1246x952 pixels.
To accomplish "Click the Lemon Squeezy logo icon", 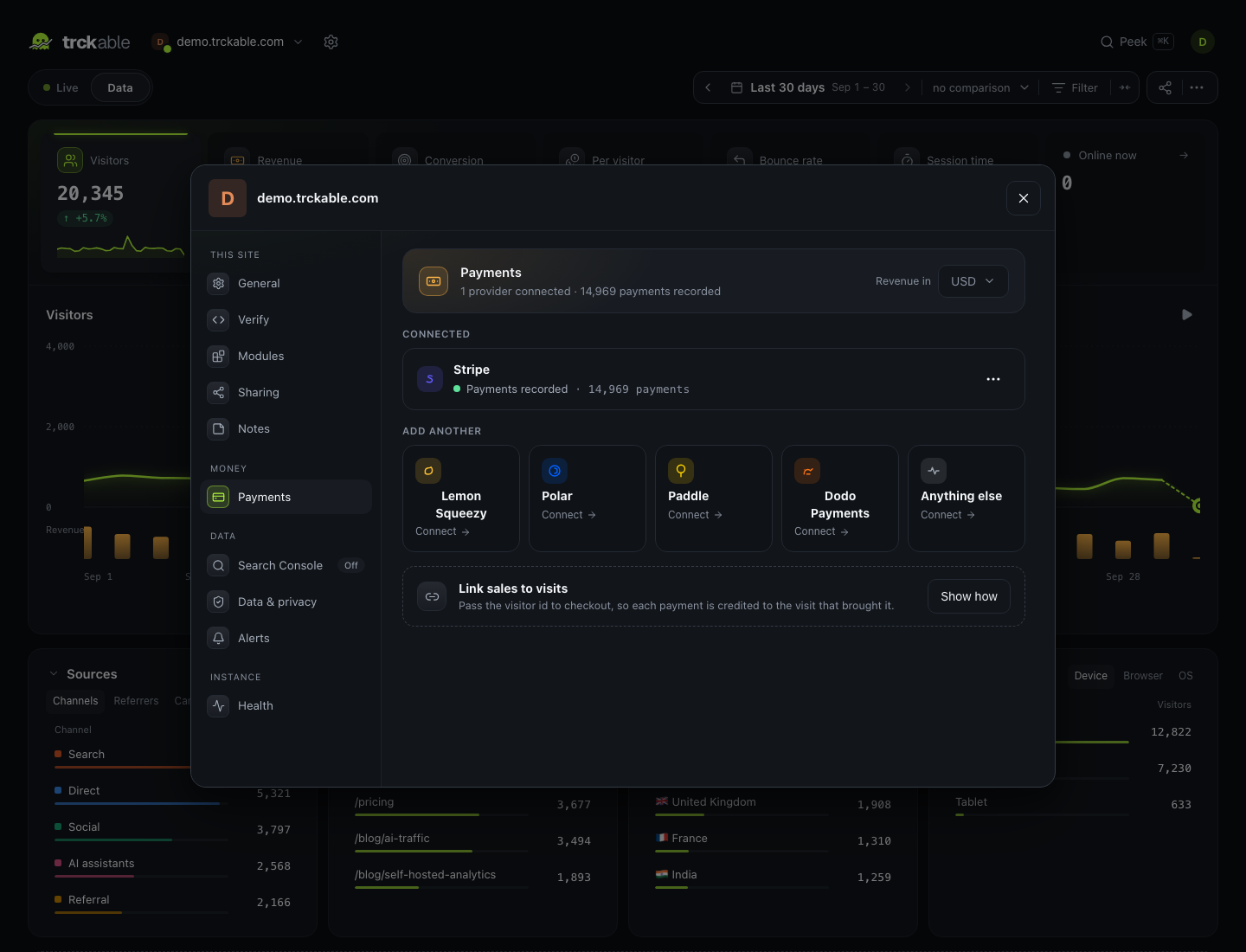I will [x=428, y=471].
